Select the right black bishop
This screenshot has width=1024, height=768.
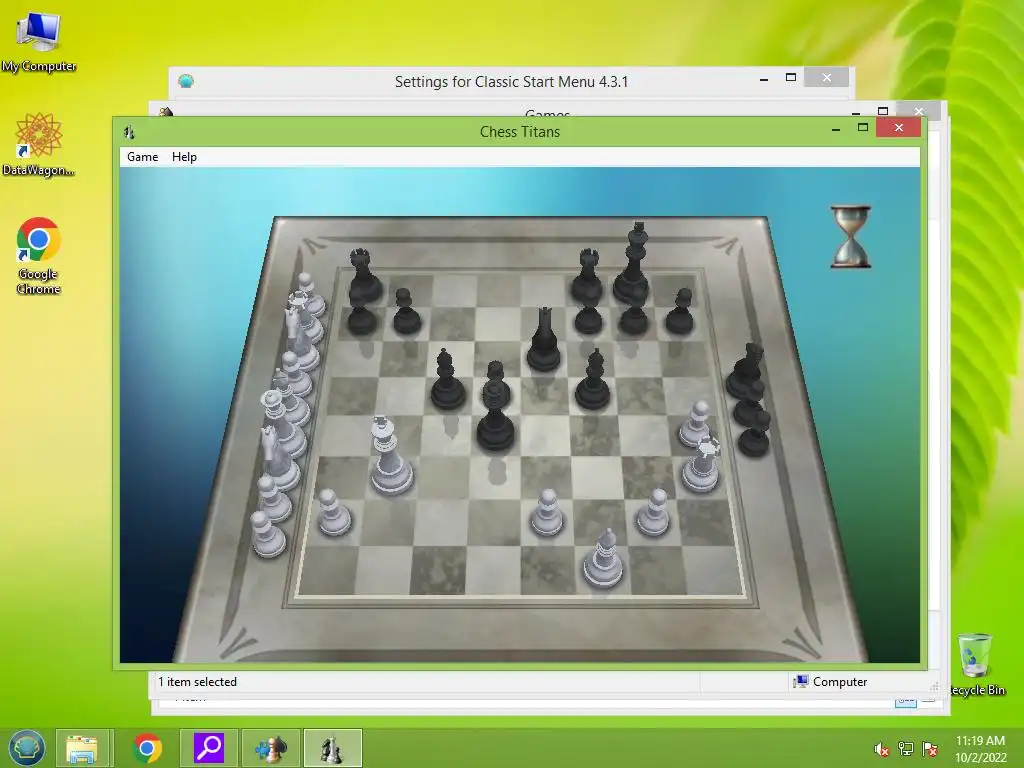click(x=593, y=380)
